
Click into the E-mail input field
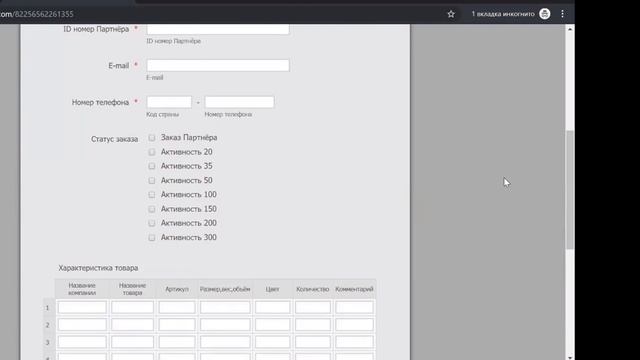coord(218,66)
